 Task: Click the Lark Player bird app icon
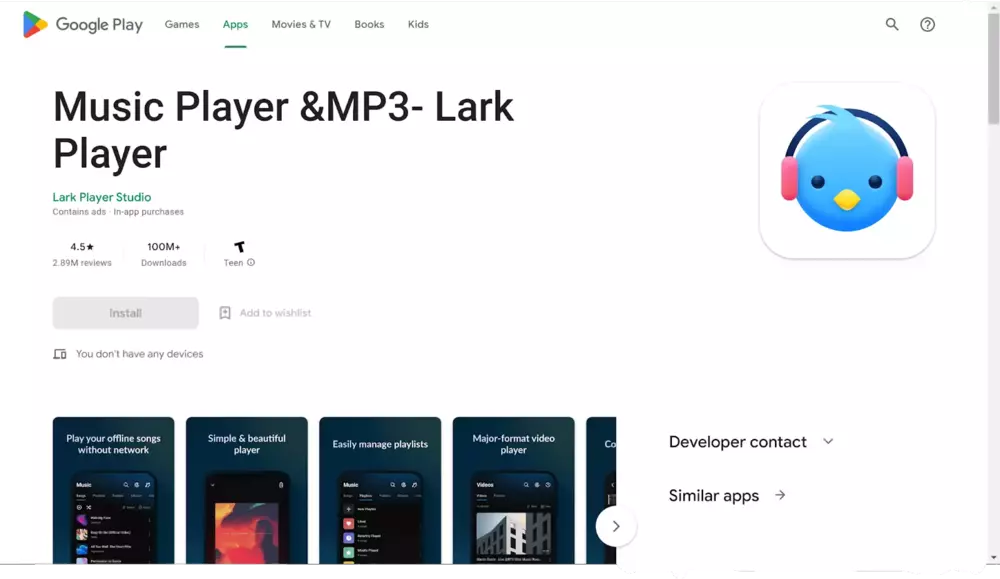[847, 170]
